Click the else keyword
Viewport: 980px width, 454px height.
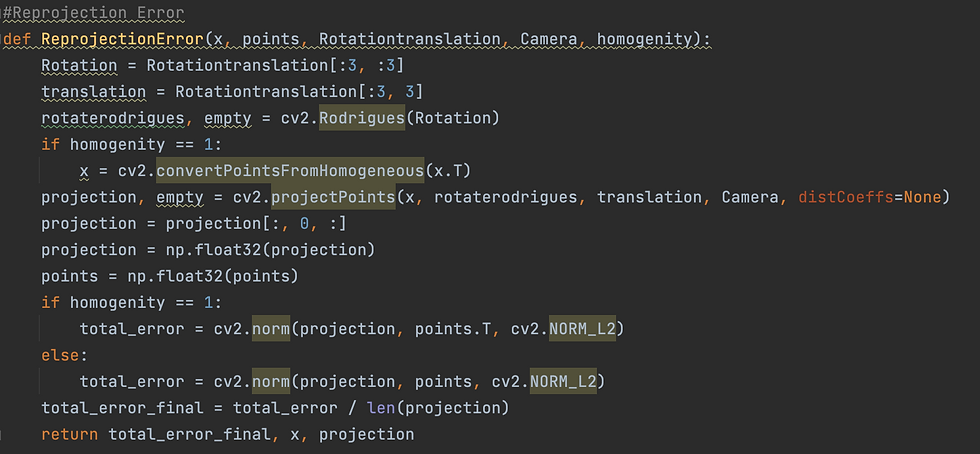(x=61, y=355)
